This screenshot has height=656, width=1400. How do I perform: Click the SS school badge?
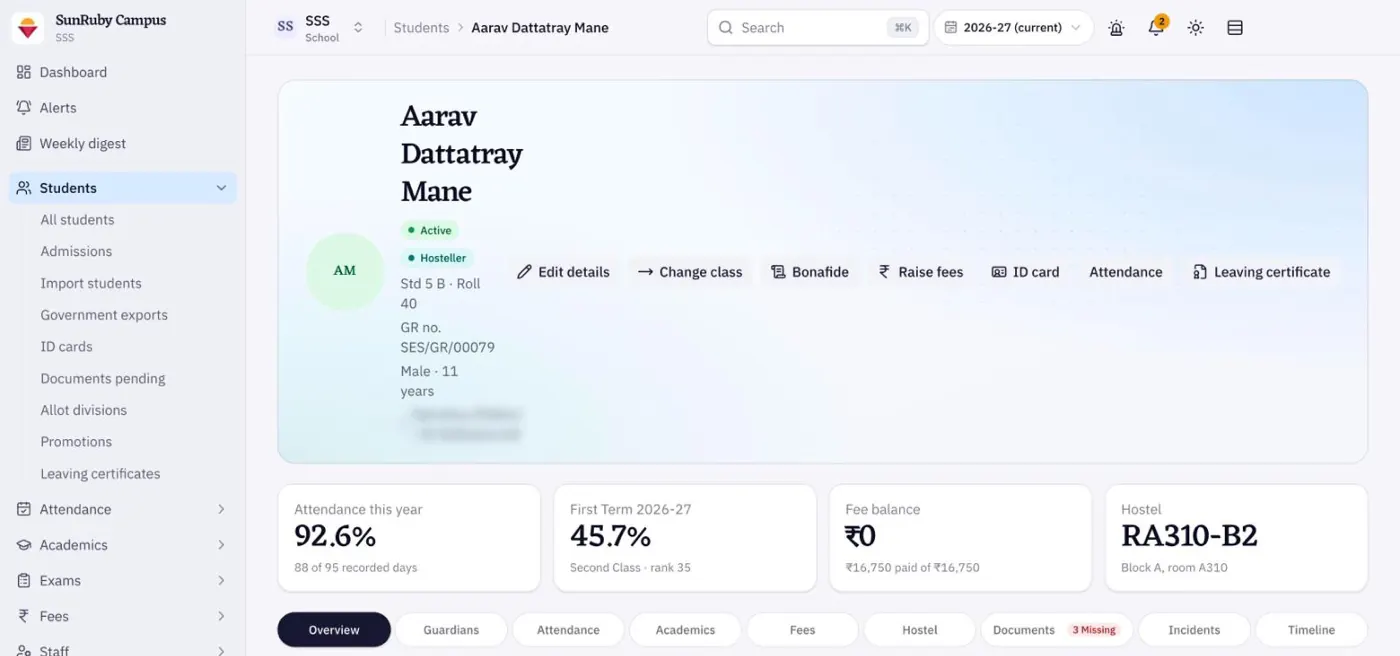pyautogui.click(x=286, y=28)
